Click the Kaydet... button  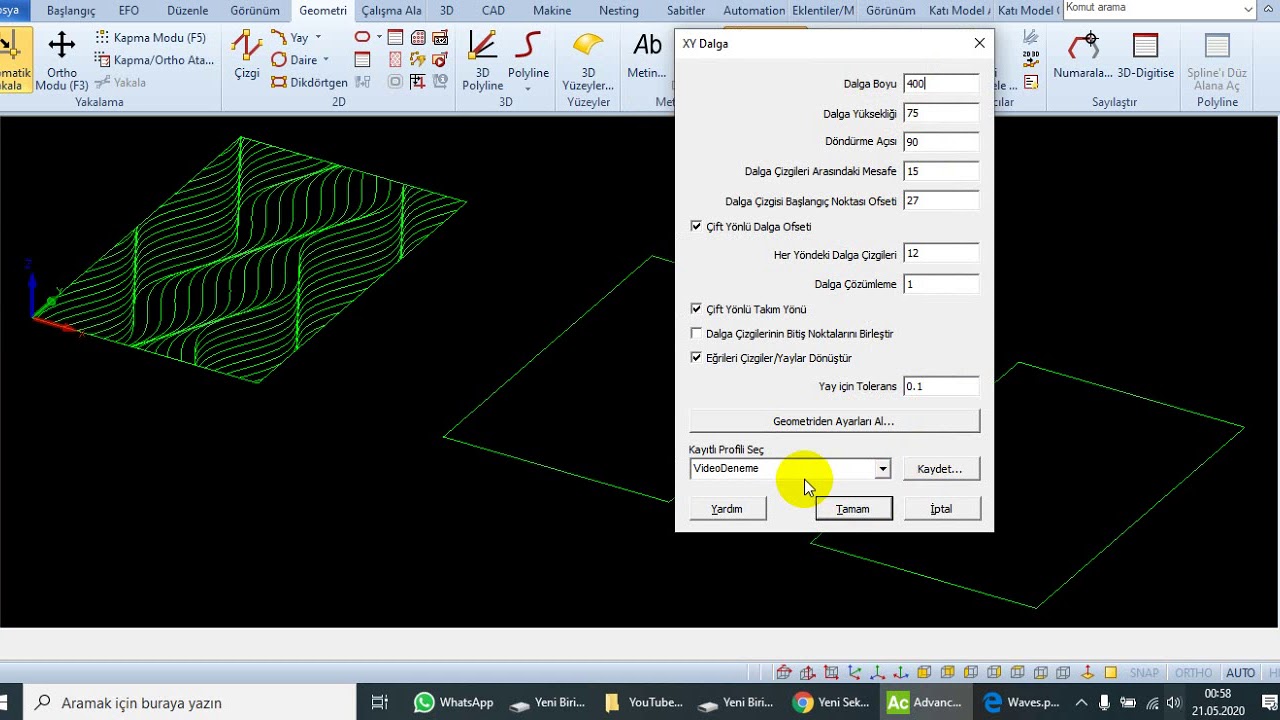pos(940,469)
